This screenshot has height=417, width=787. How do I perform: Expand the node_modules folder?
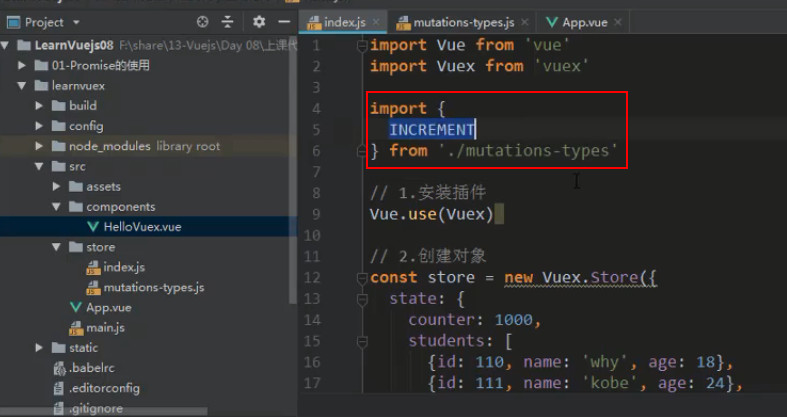pos(39,146)
